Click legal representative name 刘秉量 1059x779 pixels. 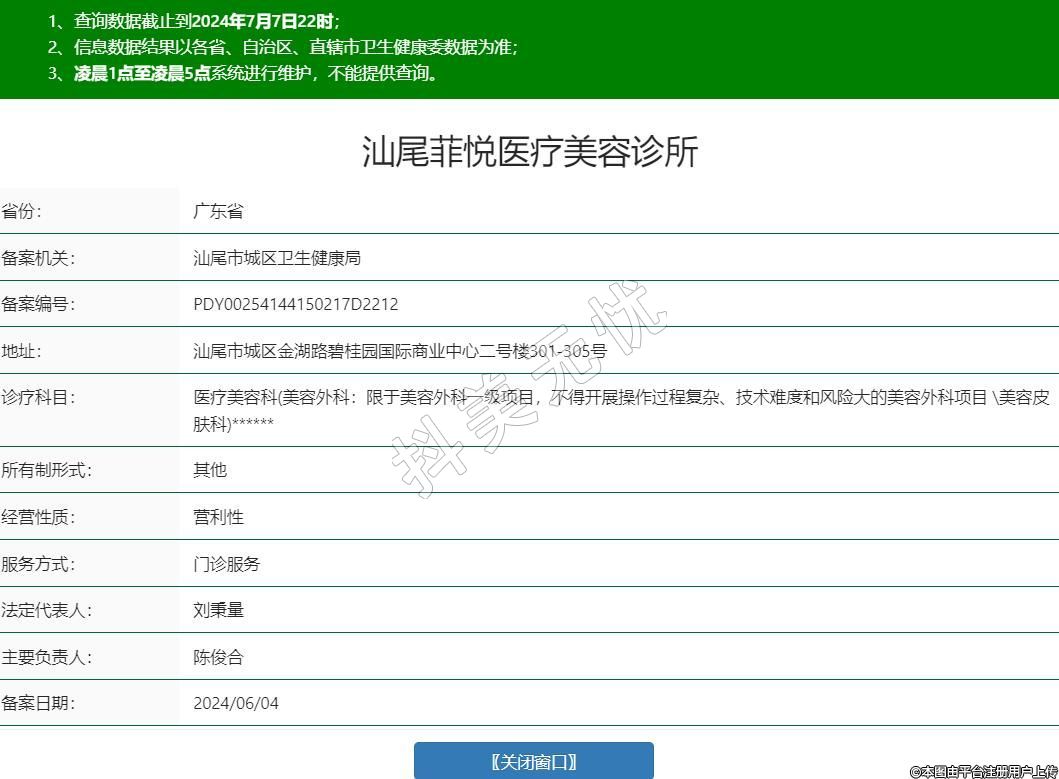tap(218, 610)
